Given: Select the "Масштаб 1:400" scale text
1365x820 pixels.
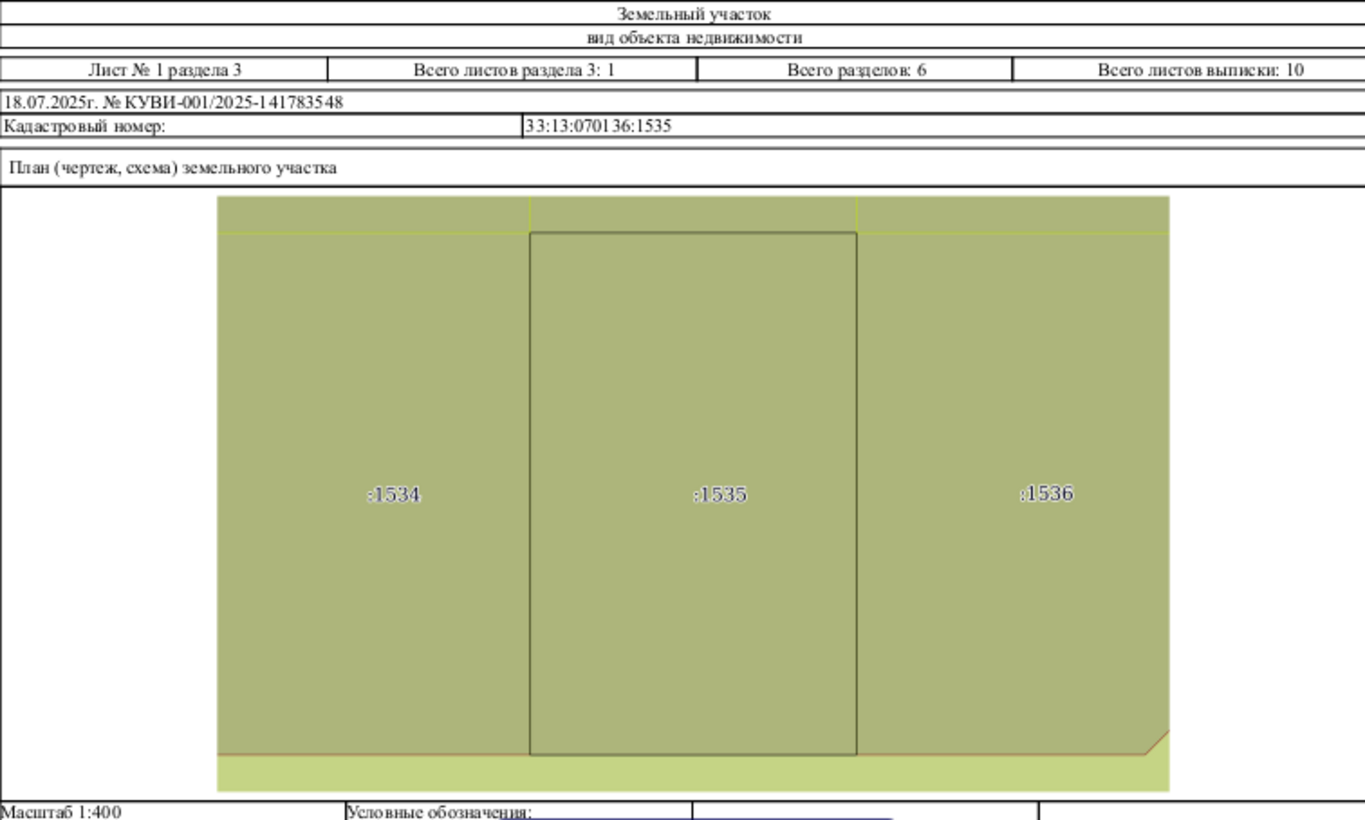Looking at the screenshot, I should [62, 812].
